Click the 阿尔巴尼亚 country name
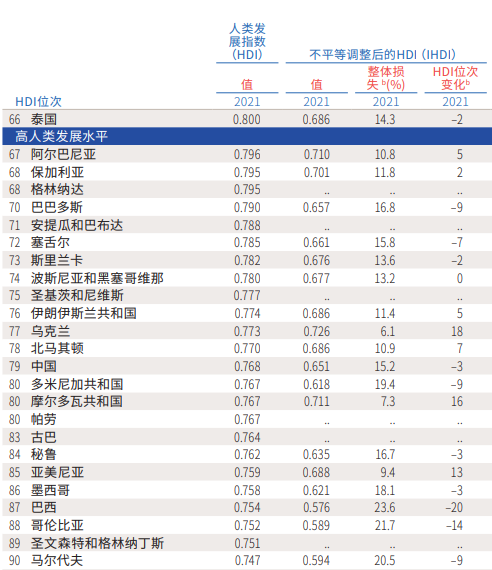 (x=63, y=154)
